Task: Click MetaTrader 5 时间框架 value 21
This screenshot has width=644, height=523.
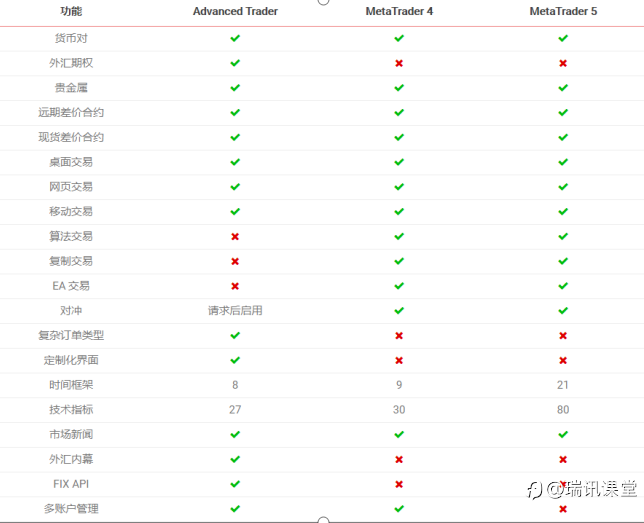Action: 563,385
